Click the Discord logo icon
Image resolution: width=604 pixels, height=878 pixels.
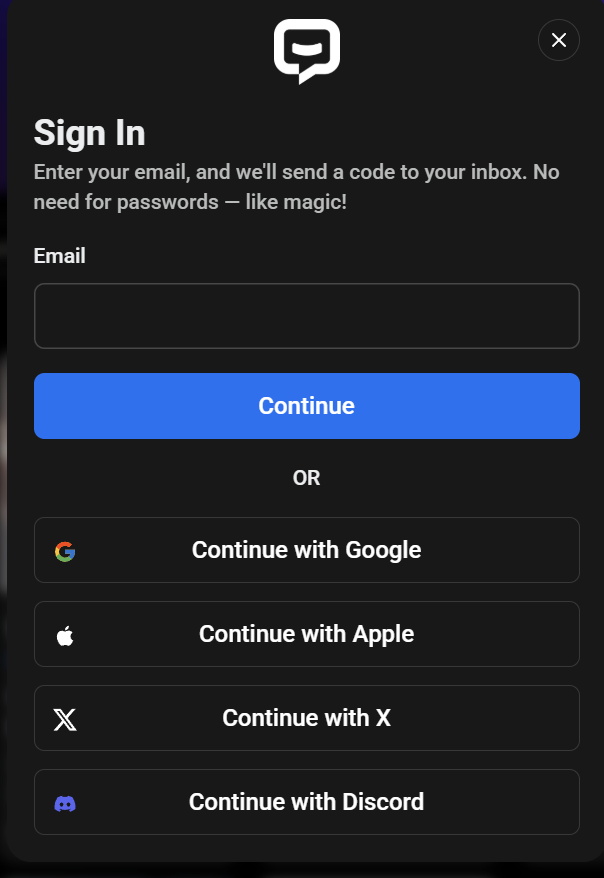click(65, 804)
